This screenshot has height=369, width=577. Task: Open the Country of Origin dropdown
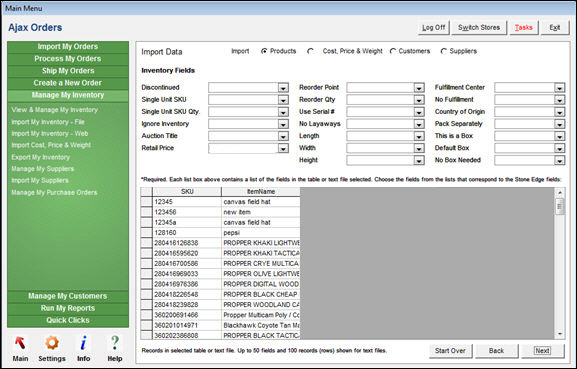coord(559,112)
